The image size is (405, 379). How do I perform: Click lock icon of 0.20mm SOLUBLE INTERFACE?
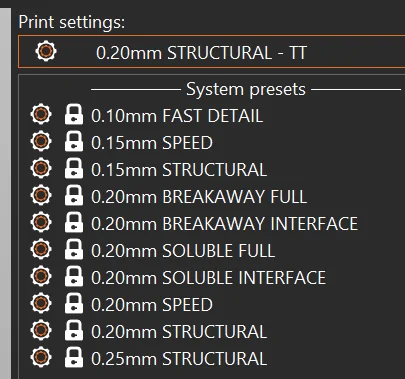74,276
